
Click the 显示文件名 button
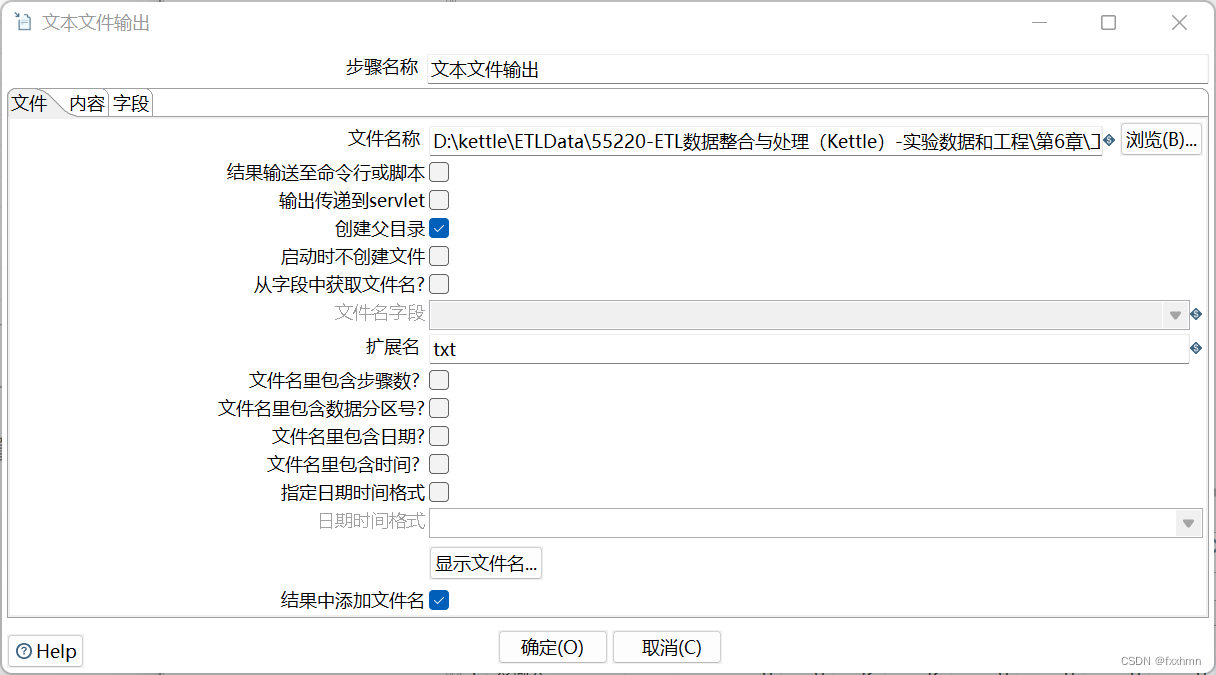coord(486,562)
